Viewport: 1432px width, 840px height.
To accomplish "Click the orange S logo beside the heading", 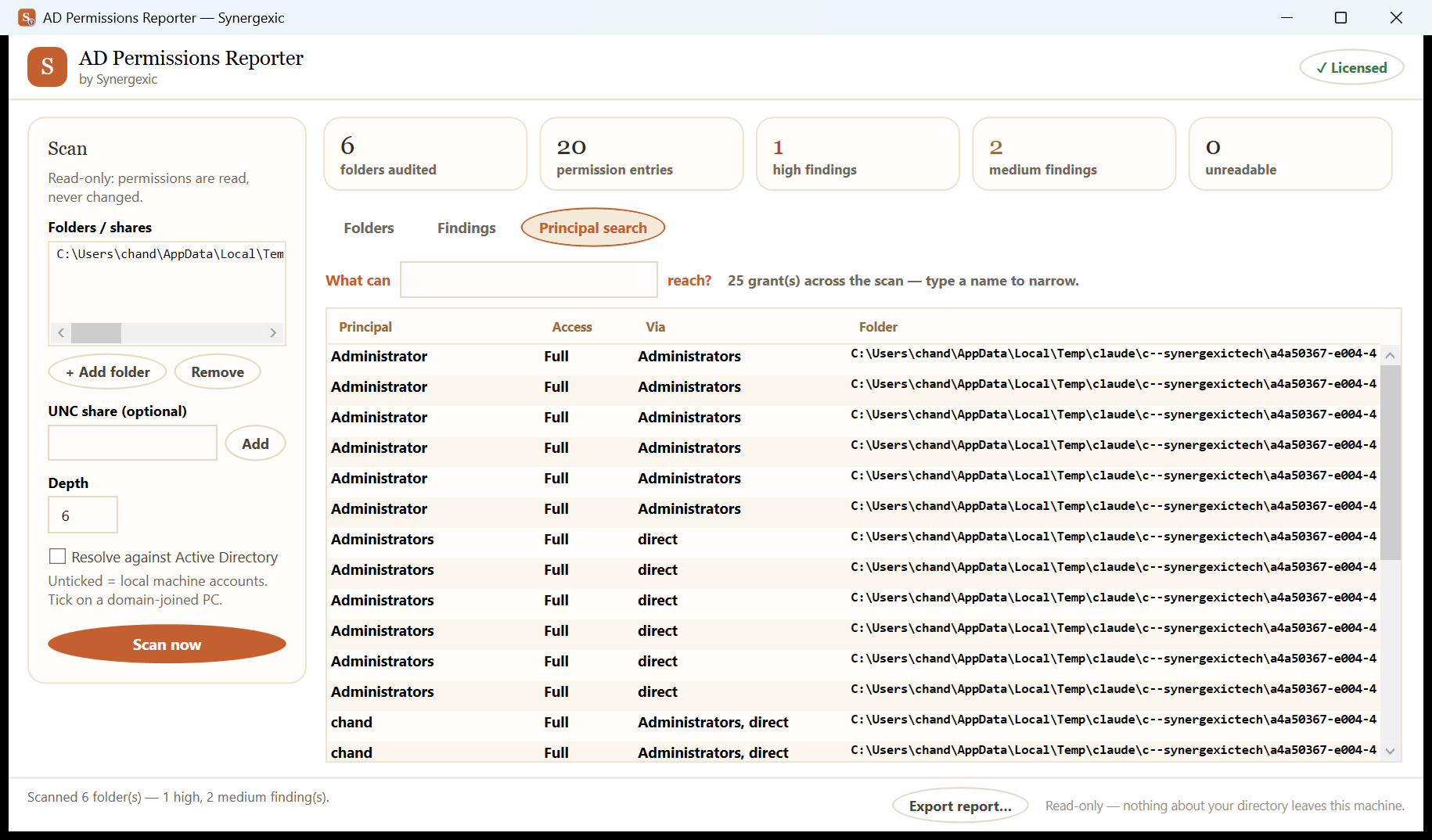I will click(x=47, y=66).
